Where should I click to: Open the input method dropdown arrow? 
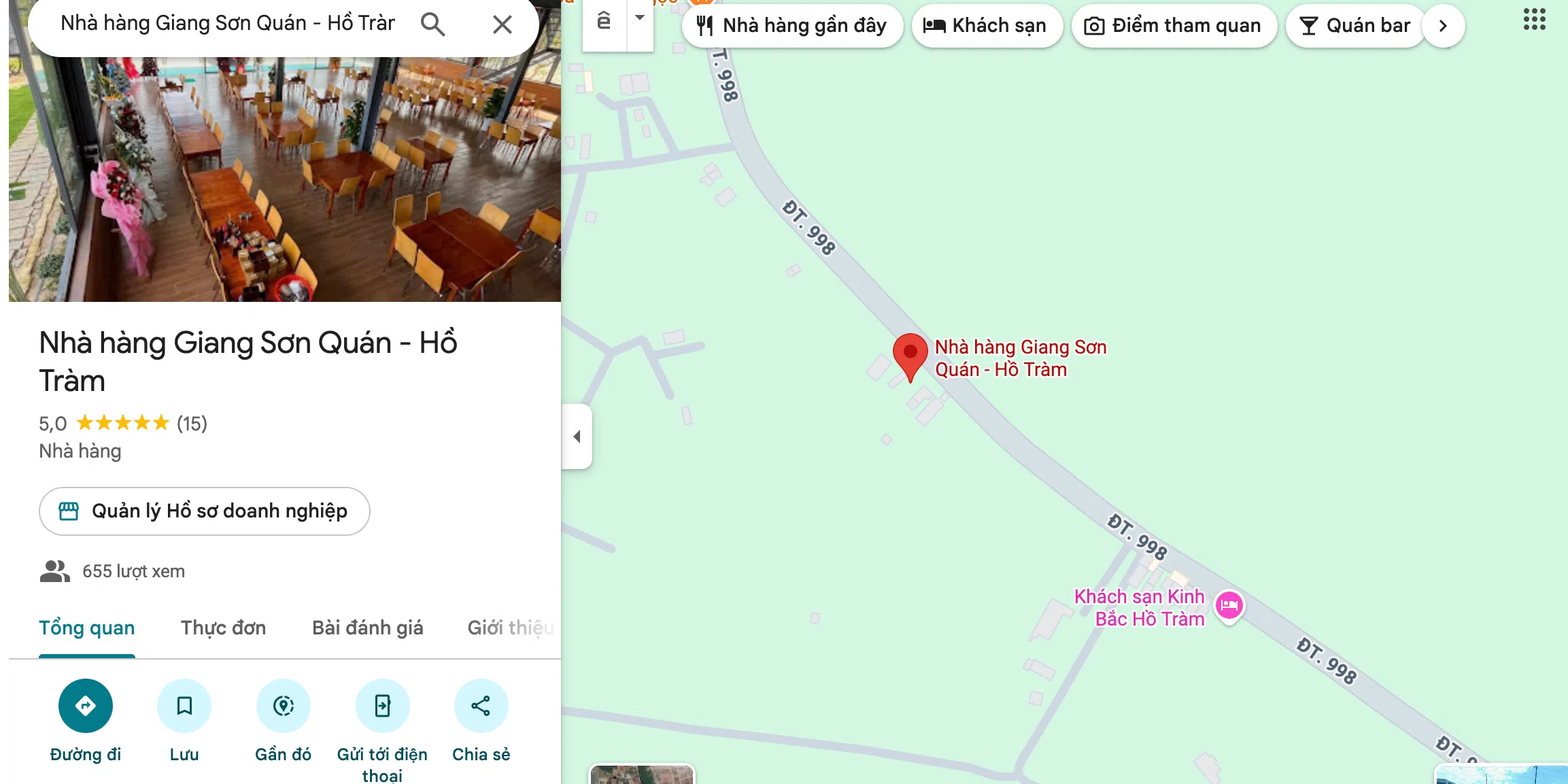click(640, 19)
